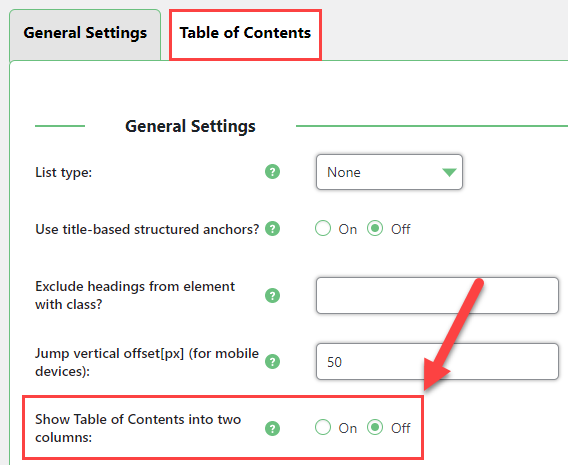Image resolution: width=568 pixels, height=465 pixels.
Task: Open help tooltip for List type
Action: 272,172
